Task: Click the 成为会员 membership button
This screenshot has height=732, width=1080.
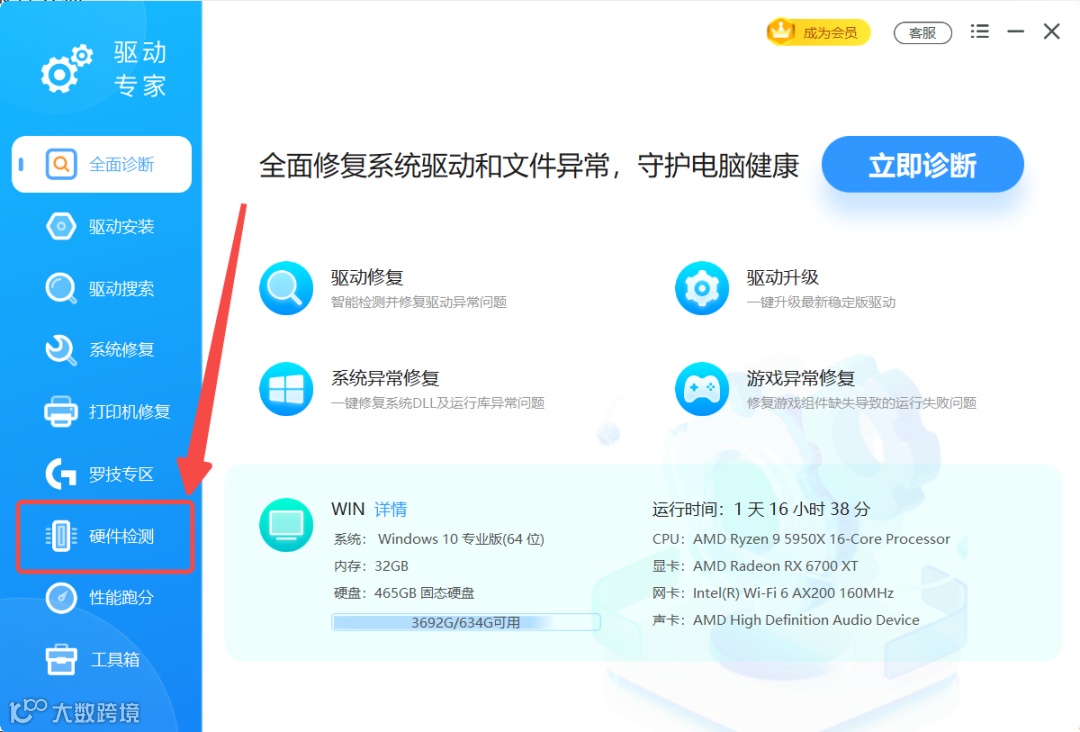Action: [818, 32]
